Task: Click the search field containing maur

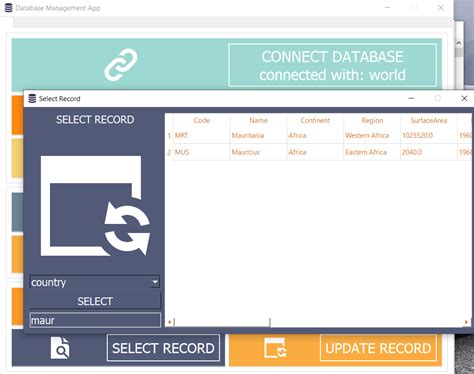Action: coord(95,320)
